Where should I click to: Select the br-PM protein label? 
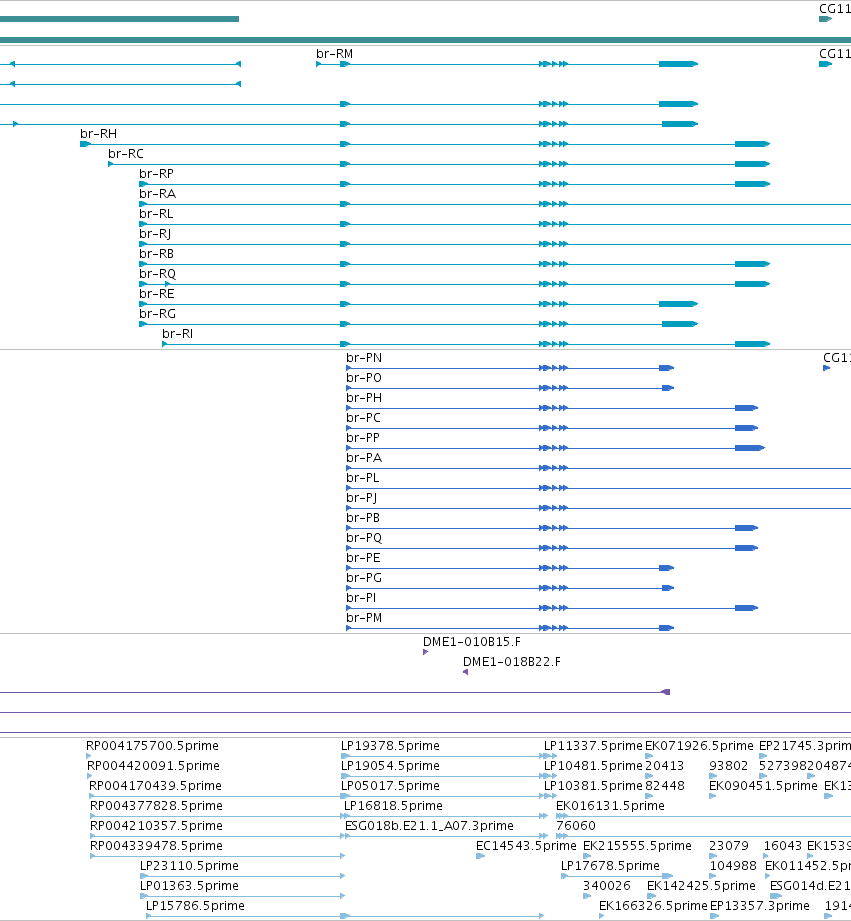coord(364,617)
